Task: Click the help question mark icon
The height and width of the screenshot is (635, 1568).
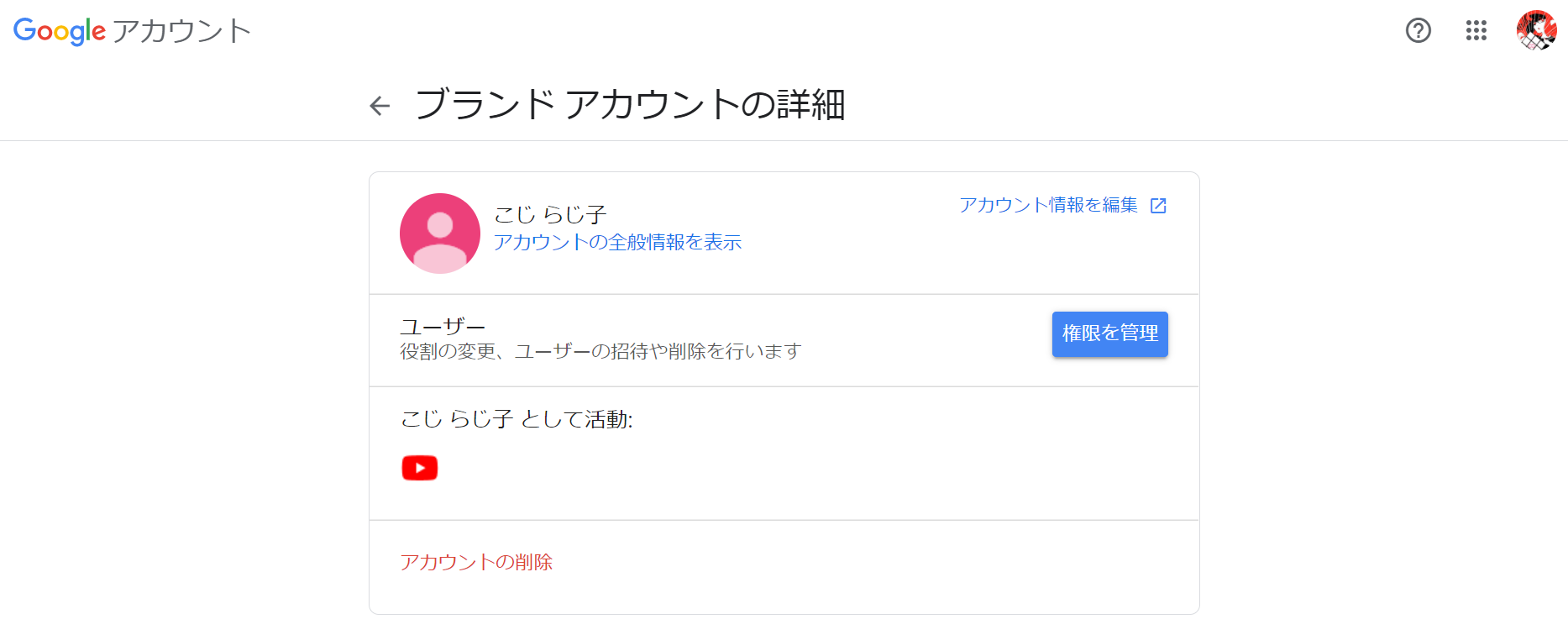Action: click(1419, 31)
